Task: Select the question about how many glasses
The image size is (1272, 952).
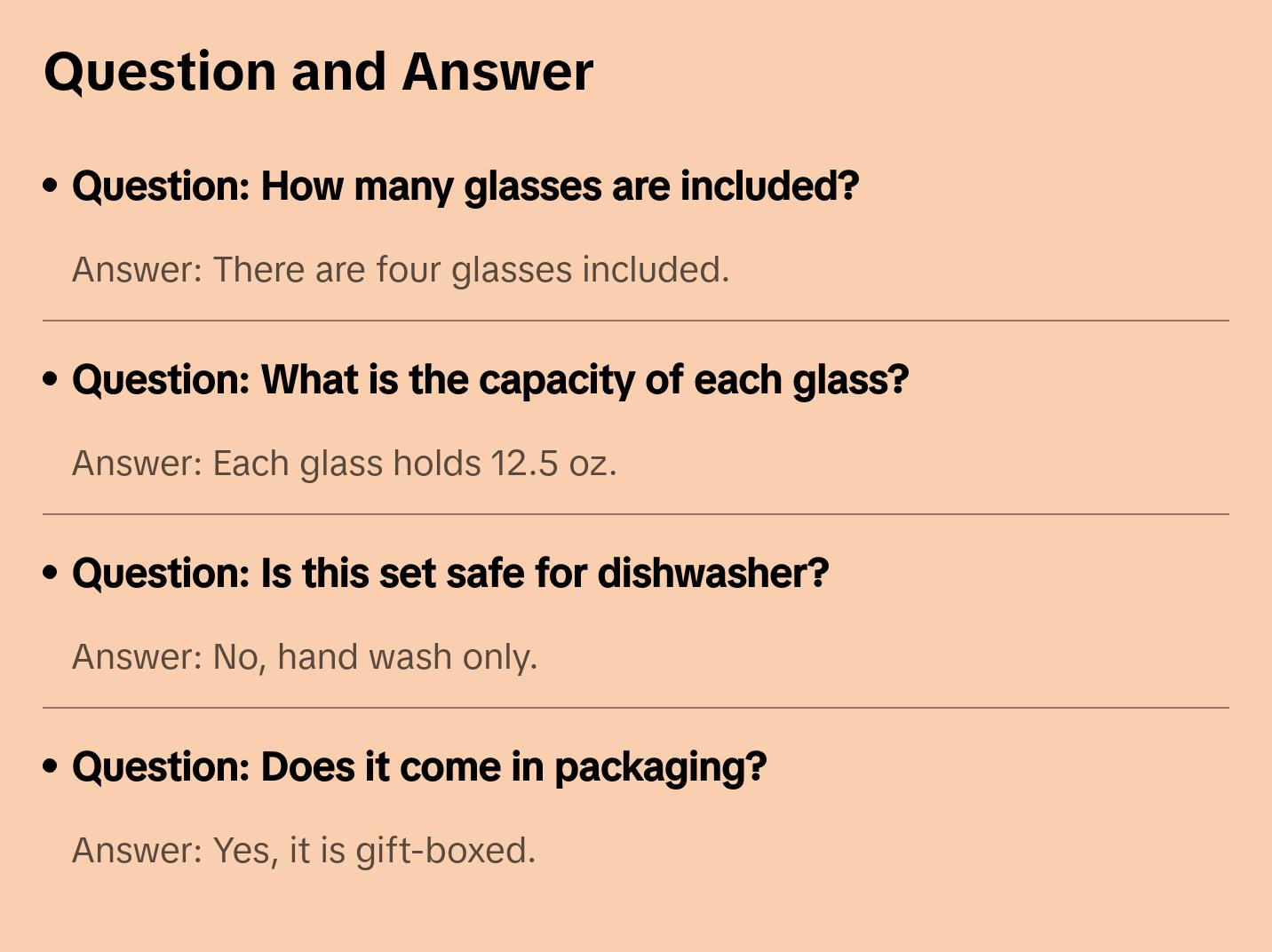Action: click(x=465, y=186)
